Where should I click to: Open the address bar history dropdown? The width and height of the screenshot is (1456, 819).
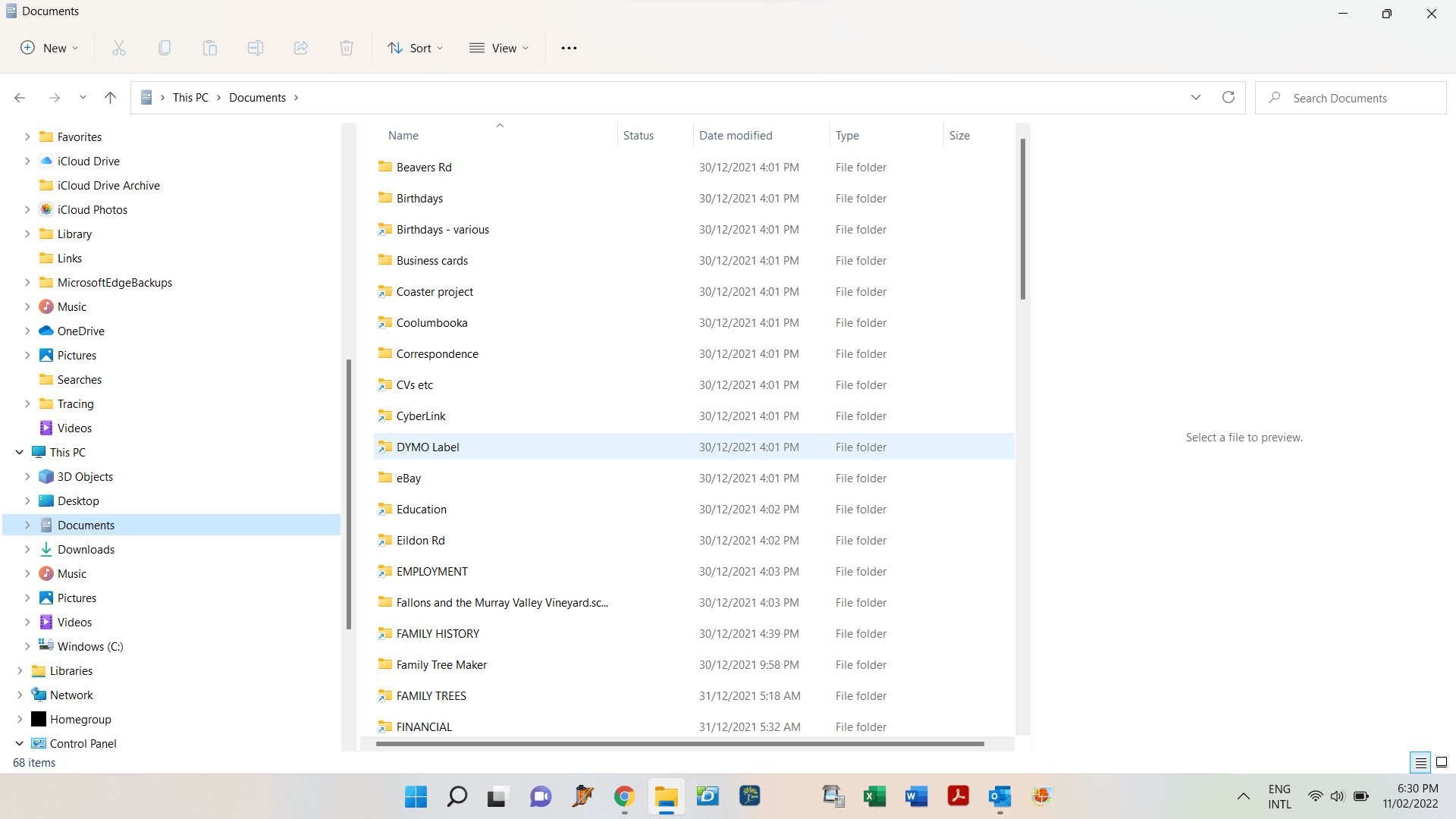[x=1196, y=97]
